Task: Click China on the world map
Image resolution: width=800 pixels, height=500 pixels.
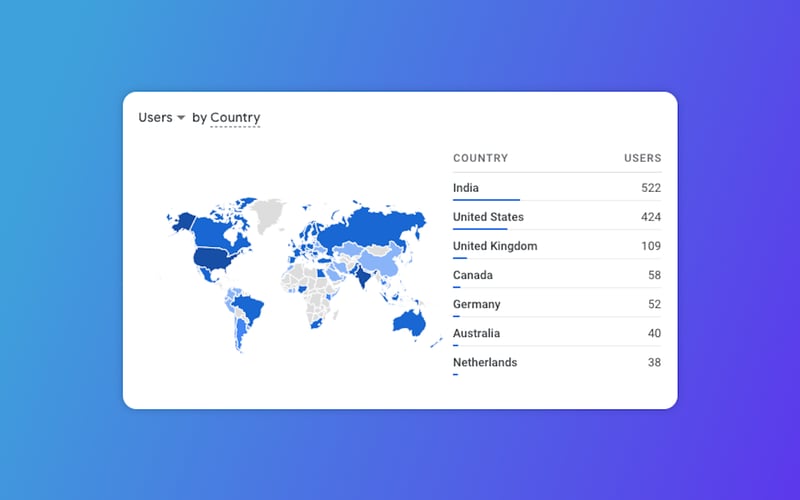Action: click(x=380, y=262)
